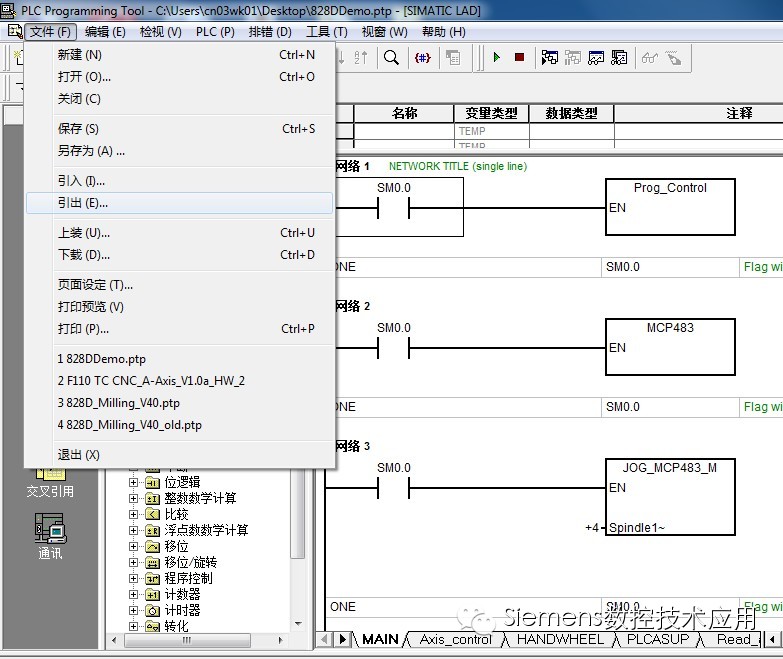
Task: Click the 比较 compare folder icon
Action: coord(152,514)
